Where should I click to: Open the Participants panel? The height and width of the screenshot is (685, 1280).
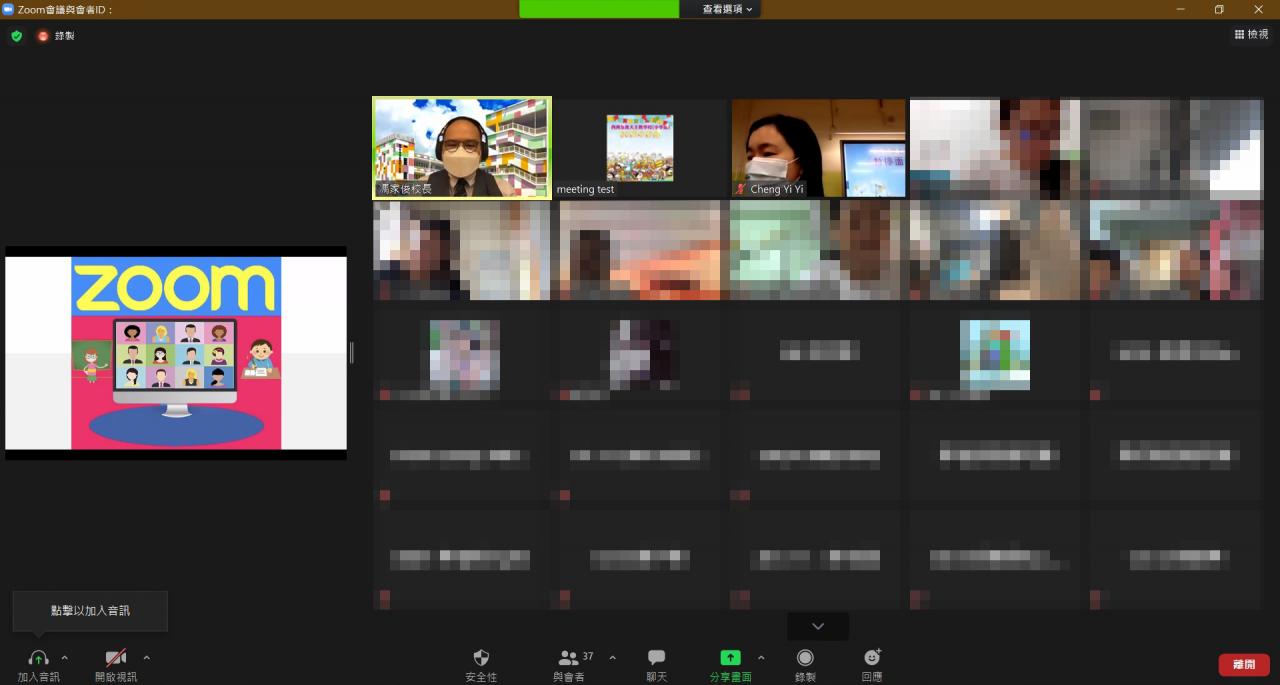pyautogui.click(x=569, y=658)
